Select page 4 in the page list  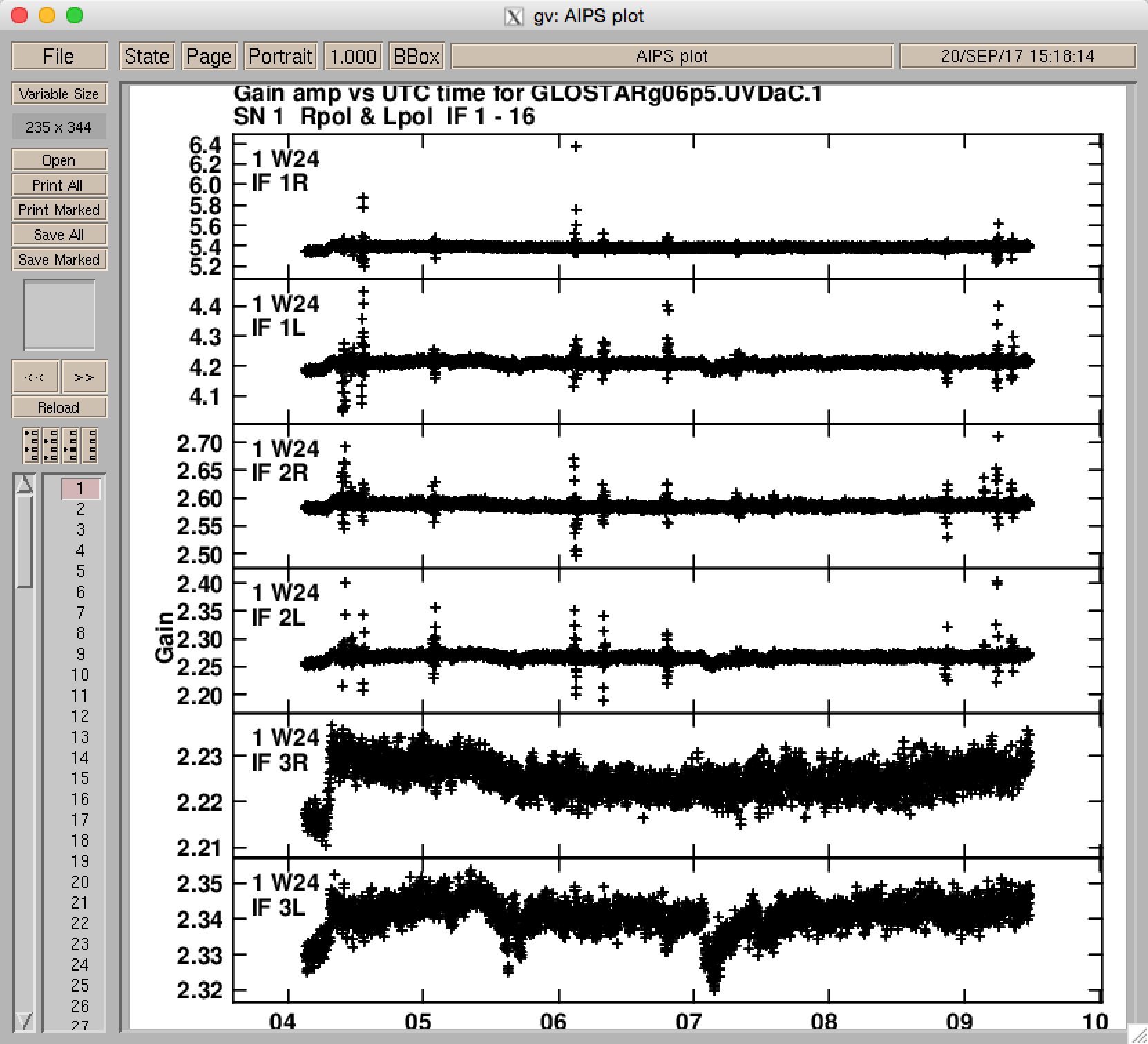pos(81,550)
